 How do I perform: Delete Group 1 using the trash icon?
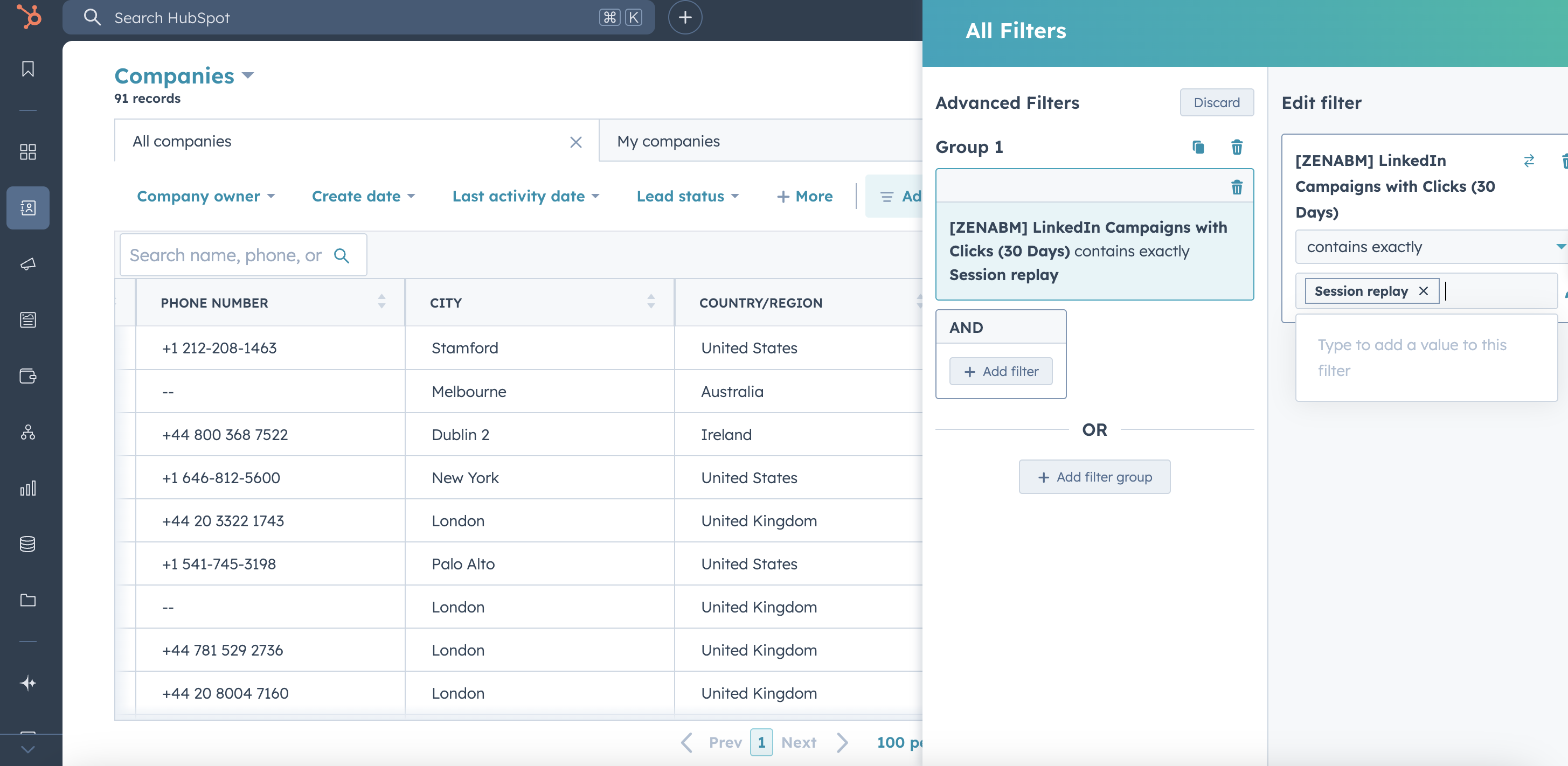point(1237,147)
